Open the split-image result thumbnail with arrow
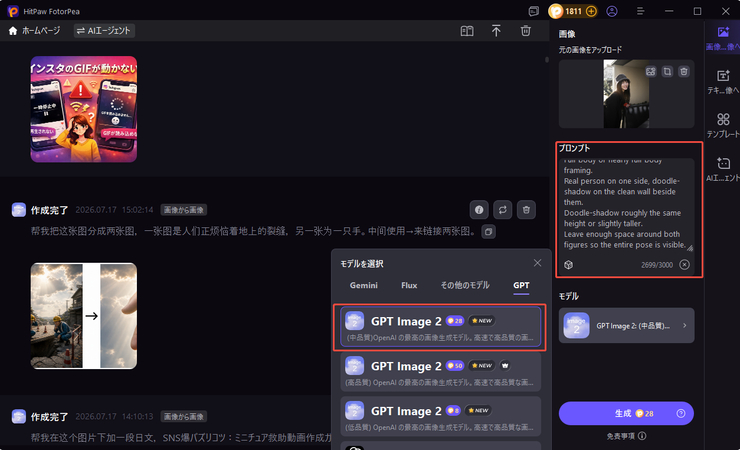This screenshot has height=450, width=740. click(x=84, y=316)
